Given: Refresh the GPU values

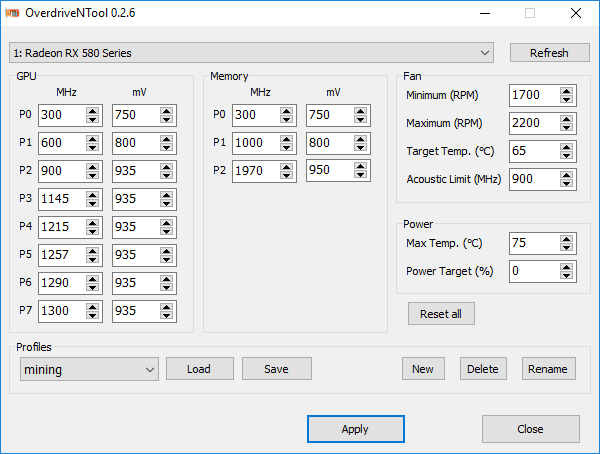Looking at the screenshot, I should click(549, 53).
